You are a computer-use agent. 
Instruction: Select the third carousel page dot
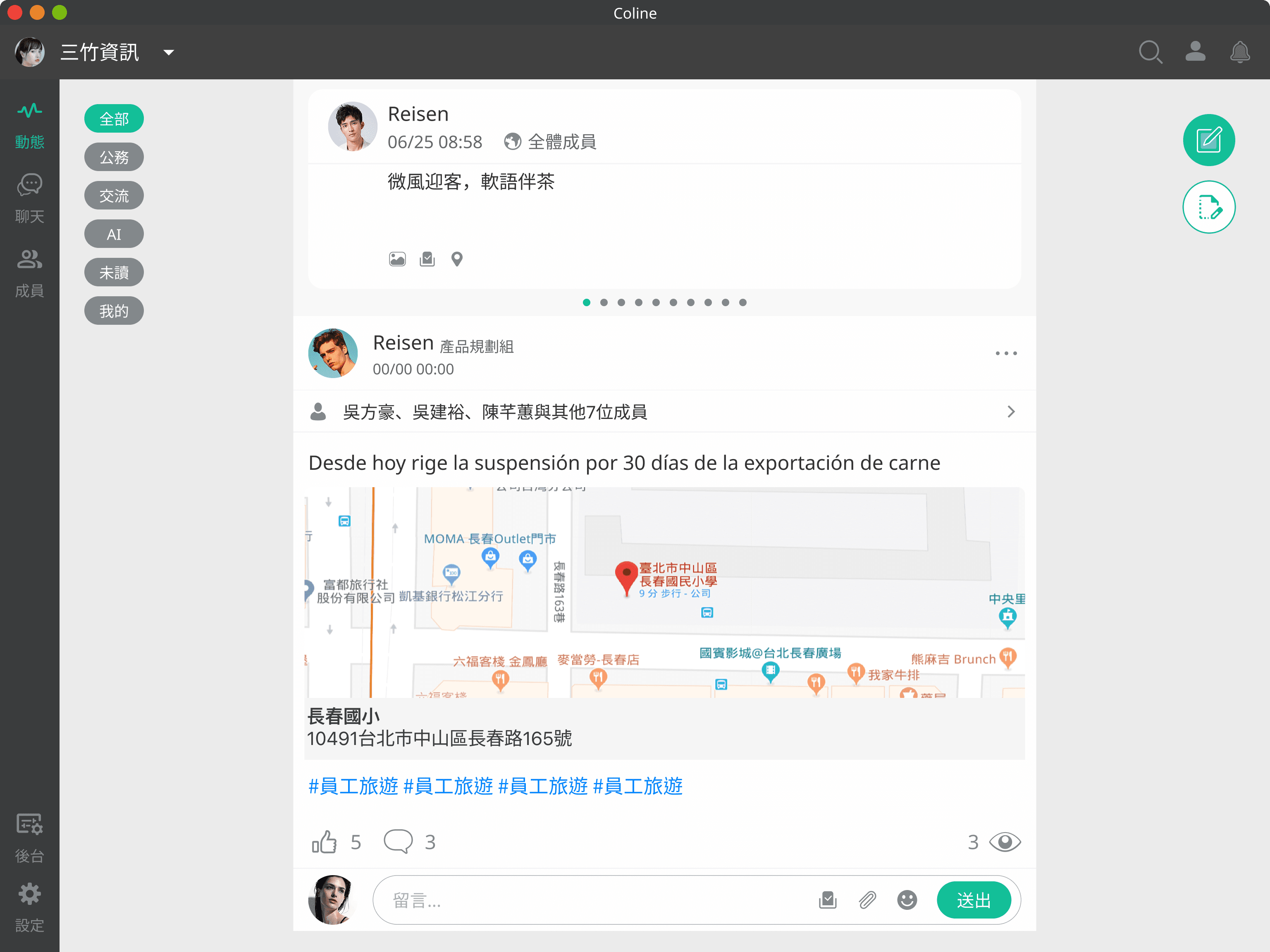tap(621, 302)
